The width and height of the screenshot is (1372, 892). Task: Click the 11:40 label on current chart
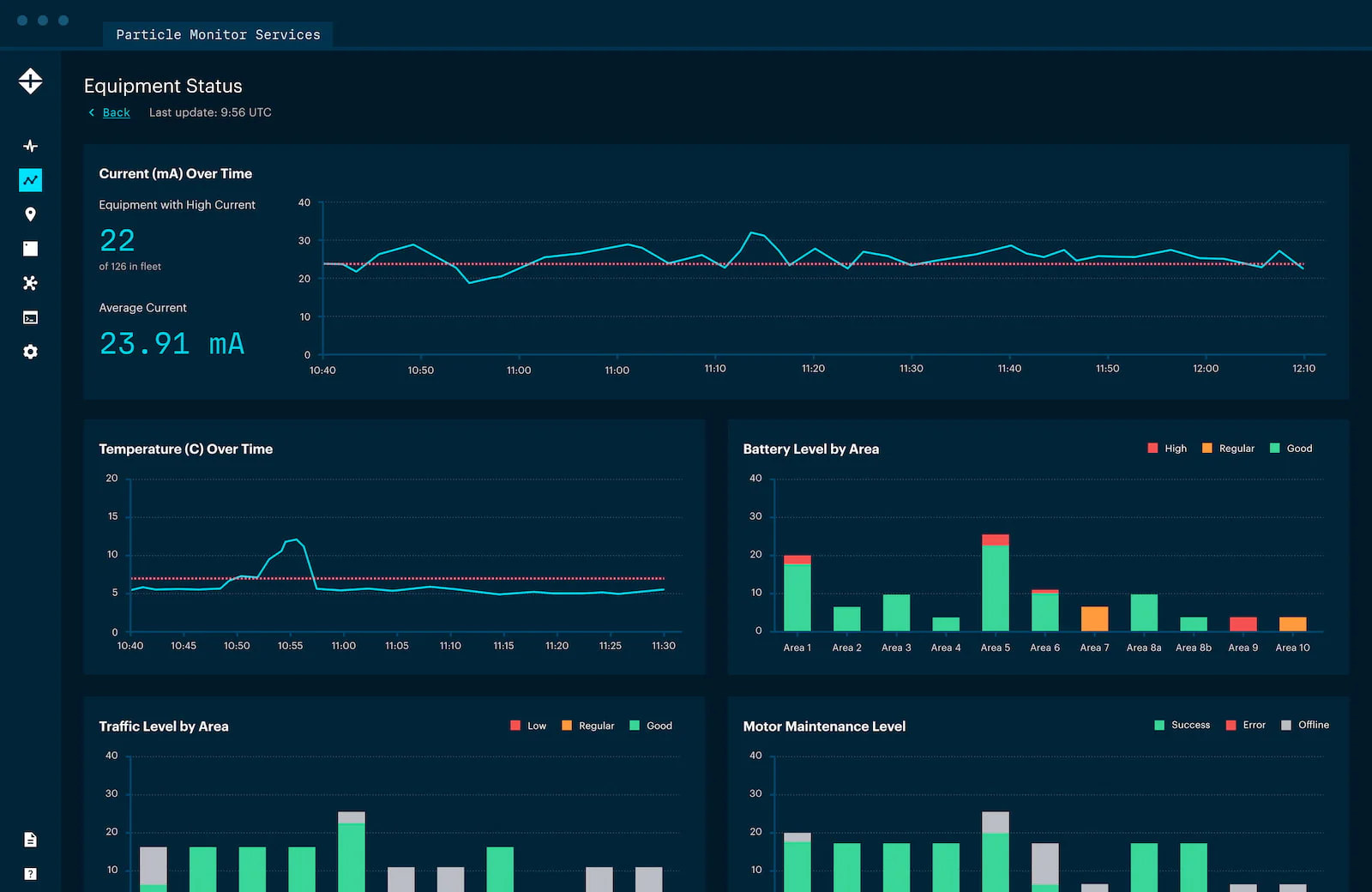(1009, 369)
